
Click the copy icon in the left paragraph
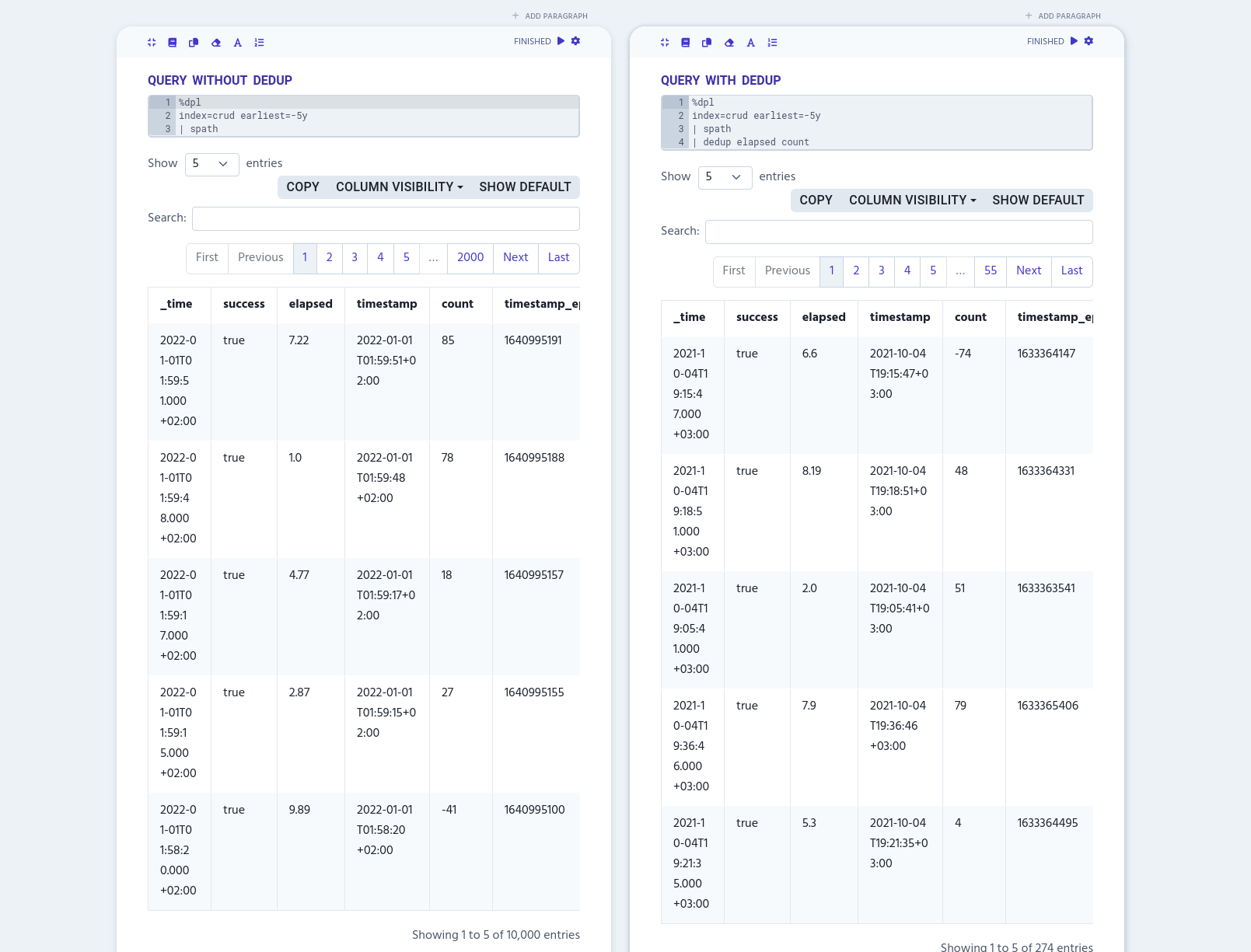(x=194, y=43)
